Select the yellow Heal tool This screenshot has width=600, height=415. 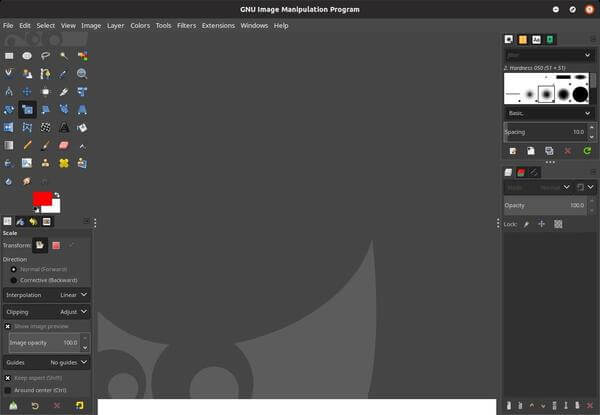[64, 163]
